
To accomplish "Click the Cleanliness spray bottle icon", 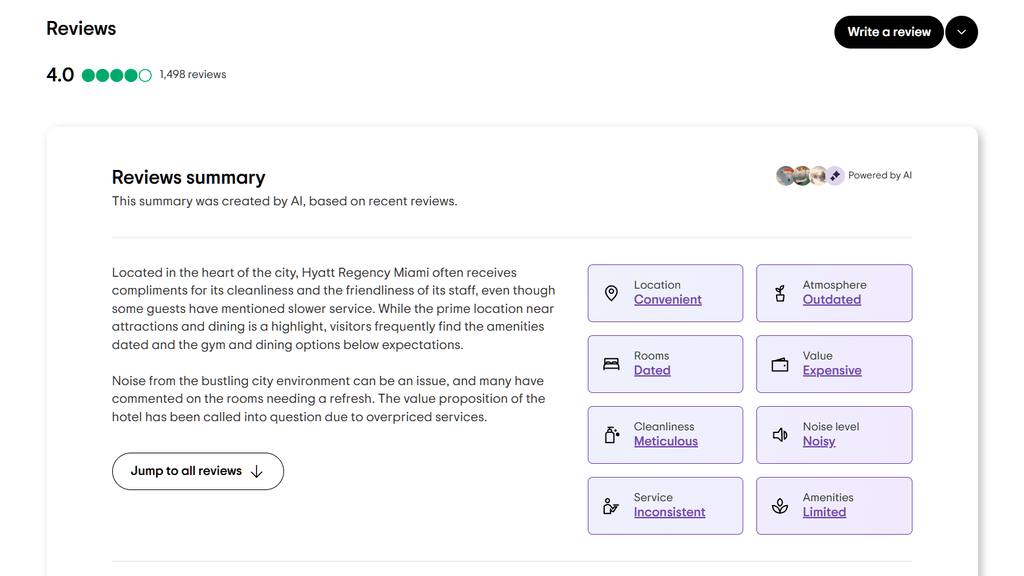I will pyautogui.click(x=612, y=434).
